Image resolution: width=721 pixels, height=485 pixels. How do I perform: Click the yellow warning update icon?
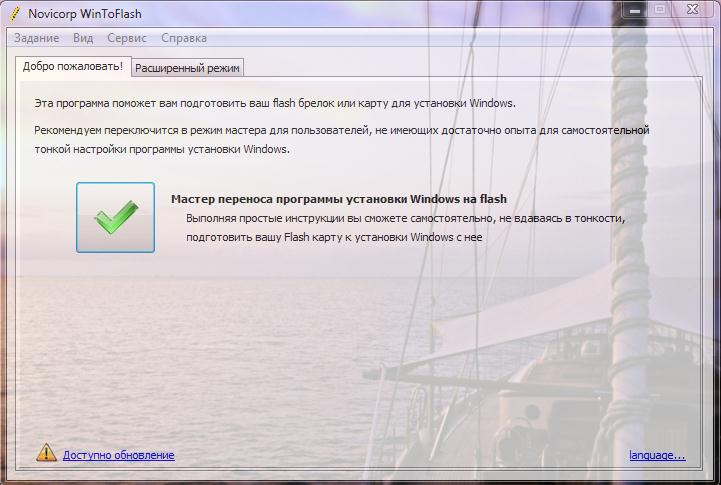[x=47, y=453]
